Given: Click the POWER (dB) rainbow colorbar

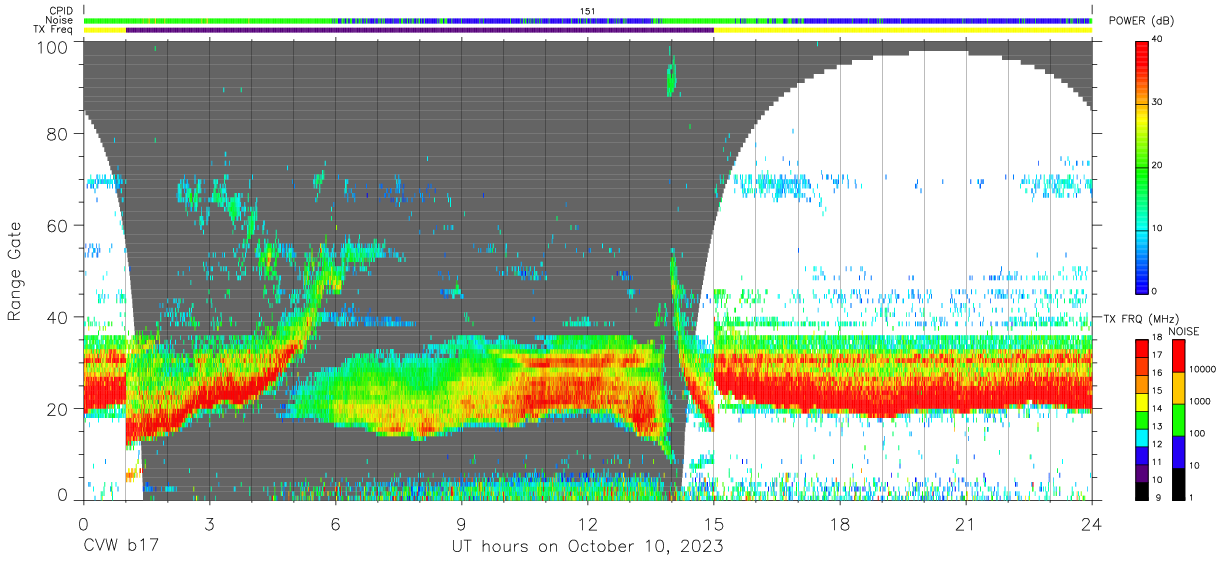Looking at the screenshot, I should (x=1142, y=166).
